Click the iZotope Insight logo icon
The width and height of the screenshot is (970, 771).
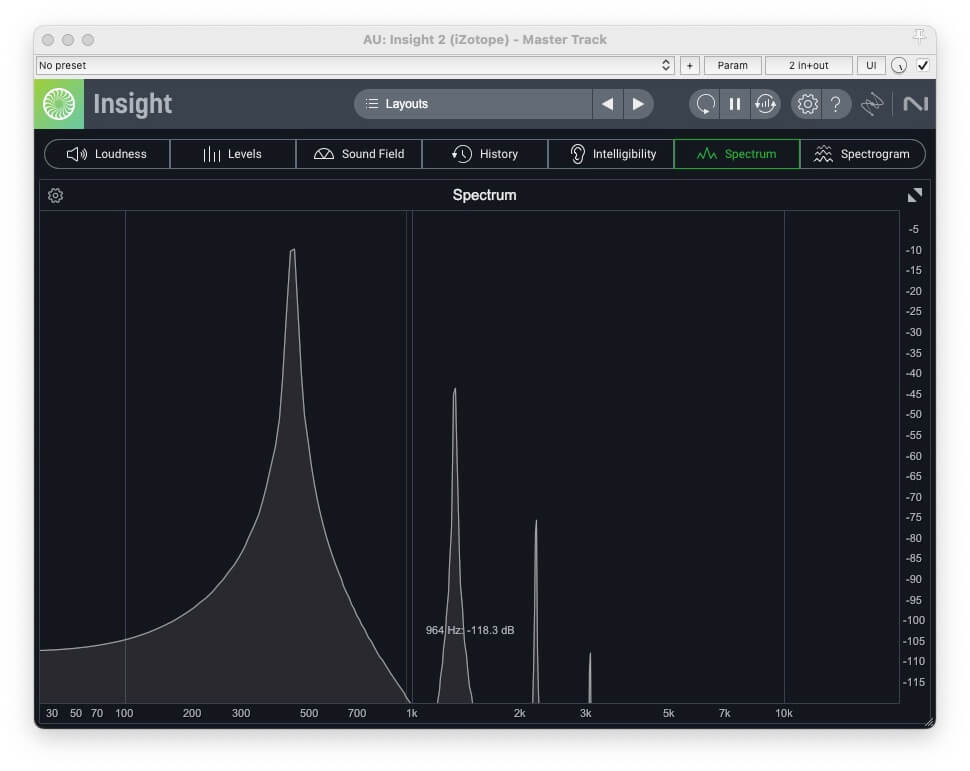pyautogui.click(x=59, y=104)
